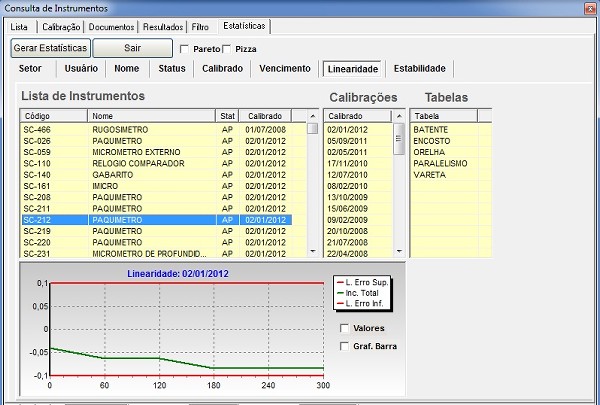
Task: Sort instruments by Nome column header
Action: [152, 116]
